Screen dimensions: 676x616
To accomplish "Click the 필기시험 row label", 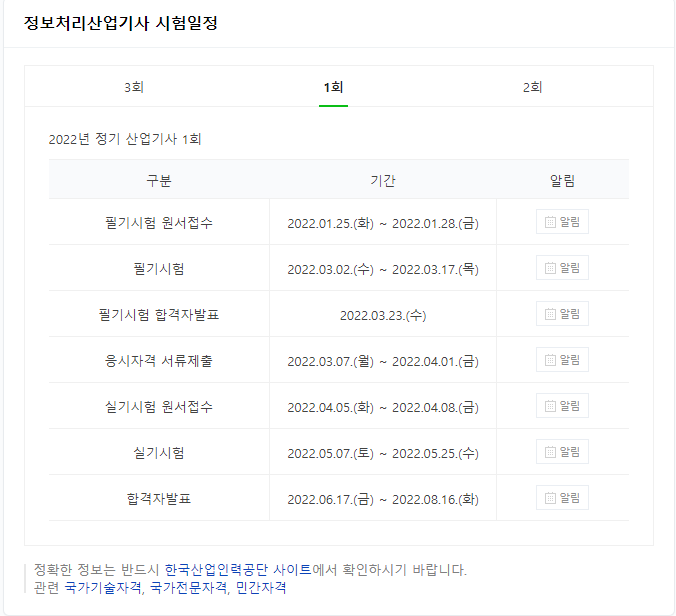I will (x=159, y=269).
